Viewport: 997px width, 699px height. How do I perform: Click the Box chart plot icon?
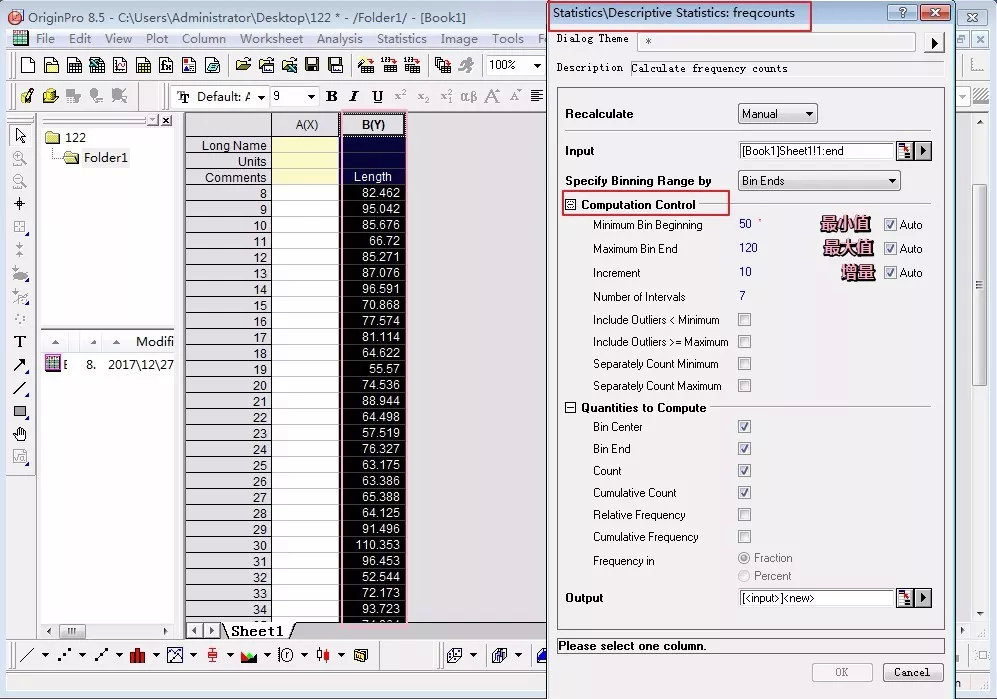click(212, 655)
